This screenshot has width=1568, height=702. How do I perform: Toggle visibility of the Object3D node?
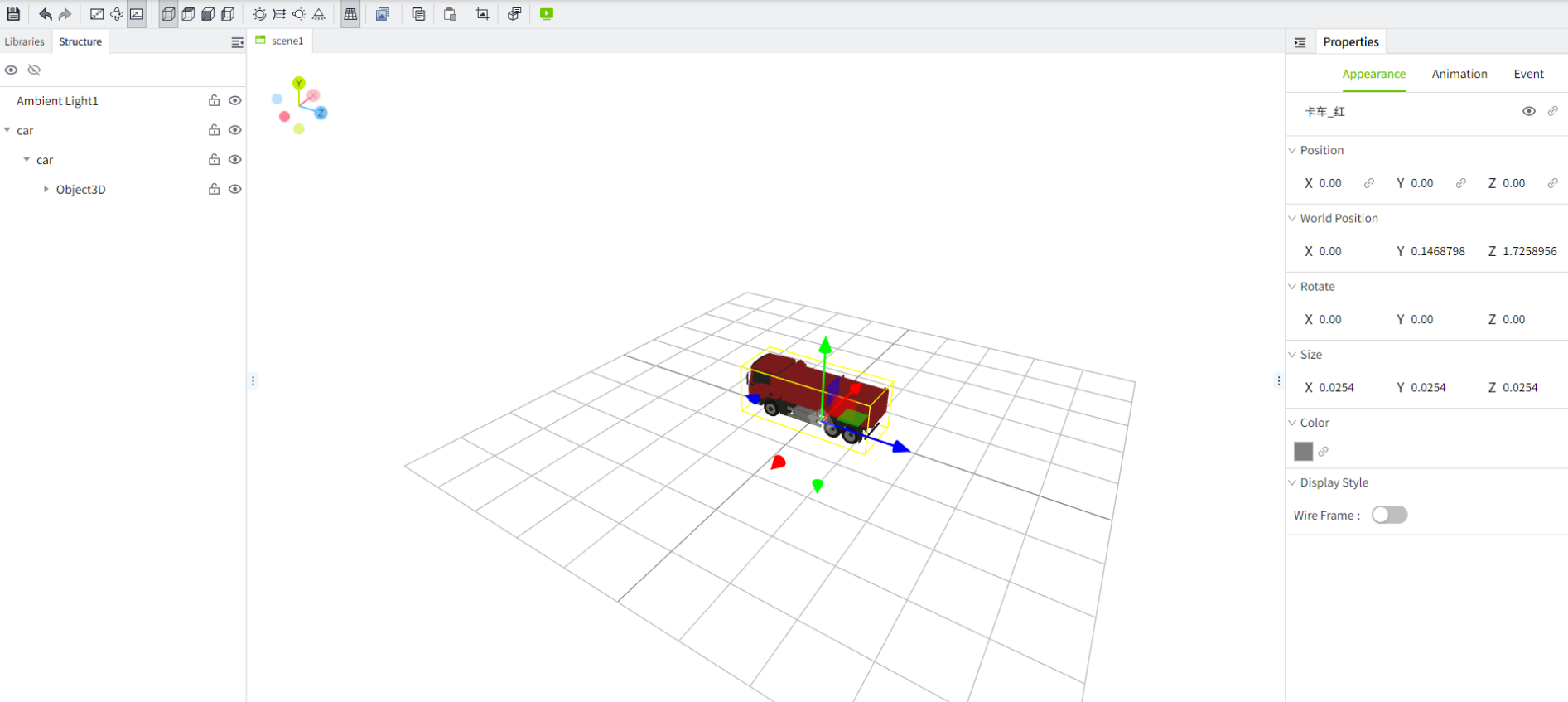pos(235,189)
